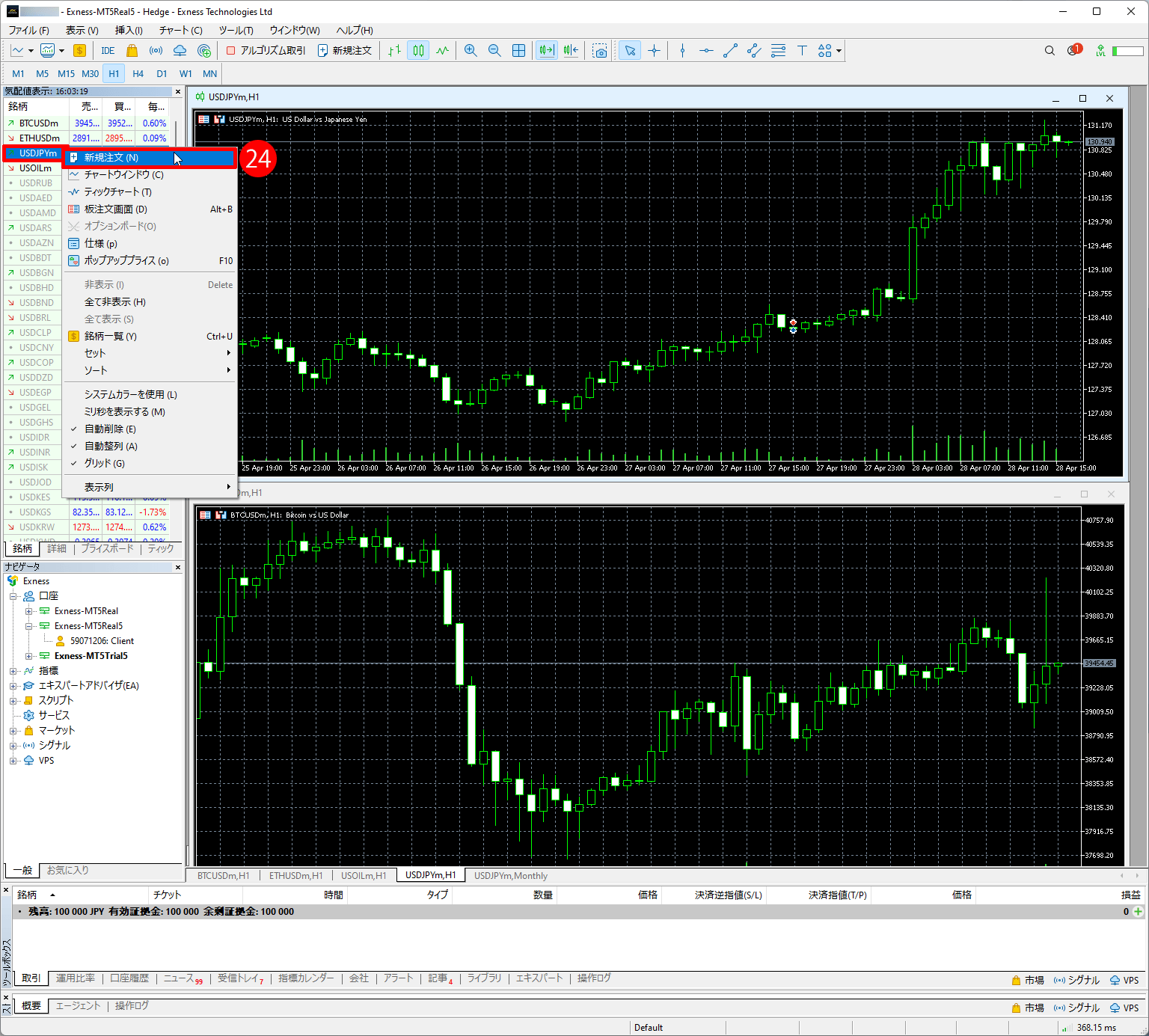The height and width of the screenshot is (1036, 1149).
Task: Select the line chart type icon
Action: 443,51
